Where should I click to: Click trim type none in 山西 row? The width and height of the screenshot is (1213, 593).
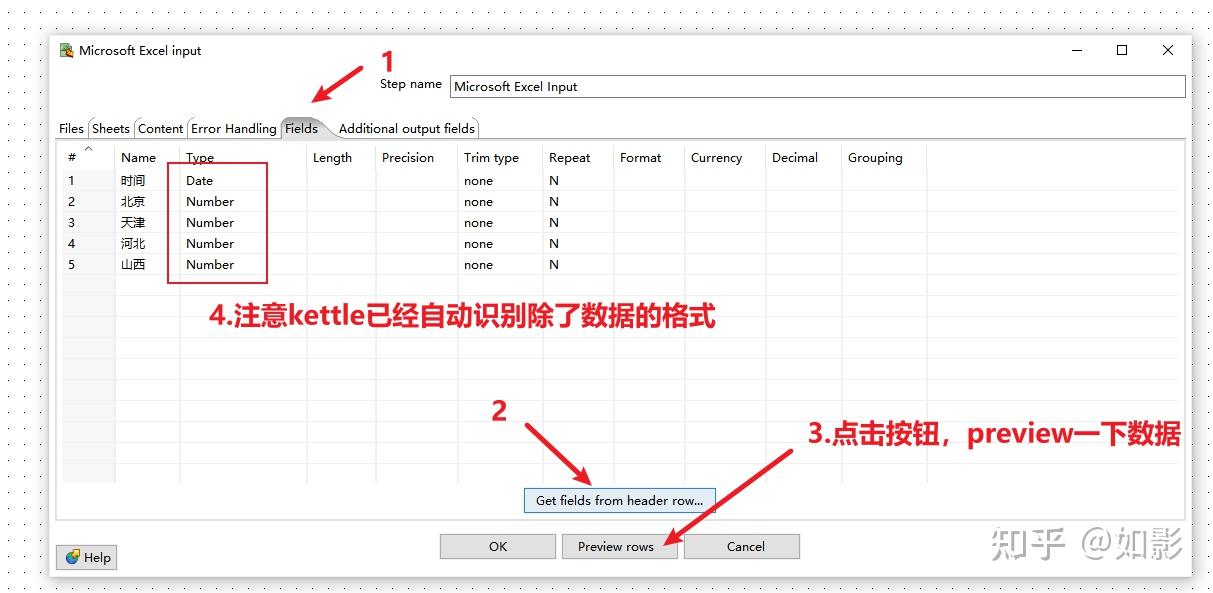pyautogui.click(x=478, y=265)
